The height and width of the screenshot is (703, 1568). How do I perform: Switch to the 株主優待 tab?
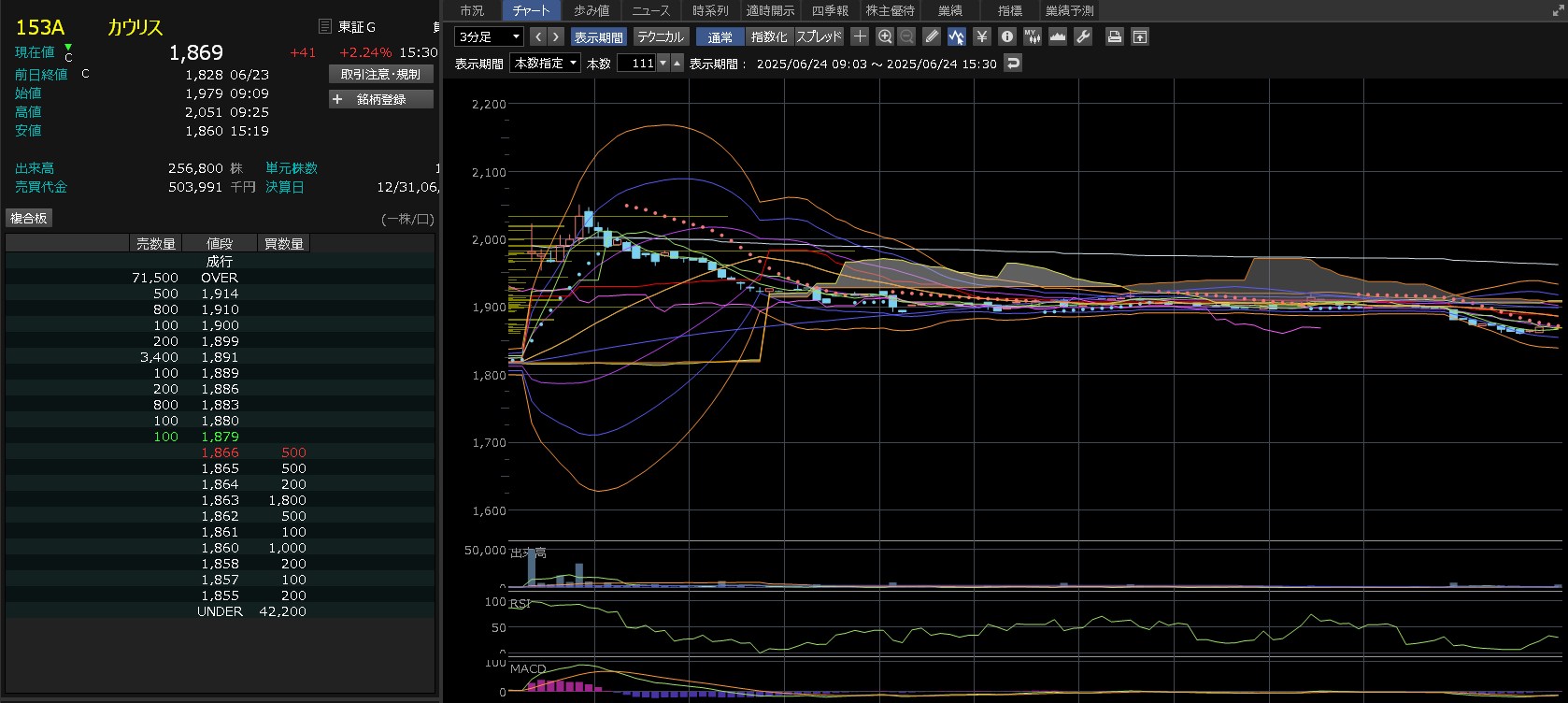[x=890, y=10]
